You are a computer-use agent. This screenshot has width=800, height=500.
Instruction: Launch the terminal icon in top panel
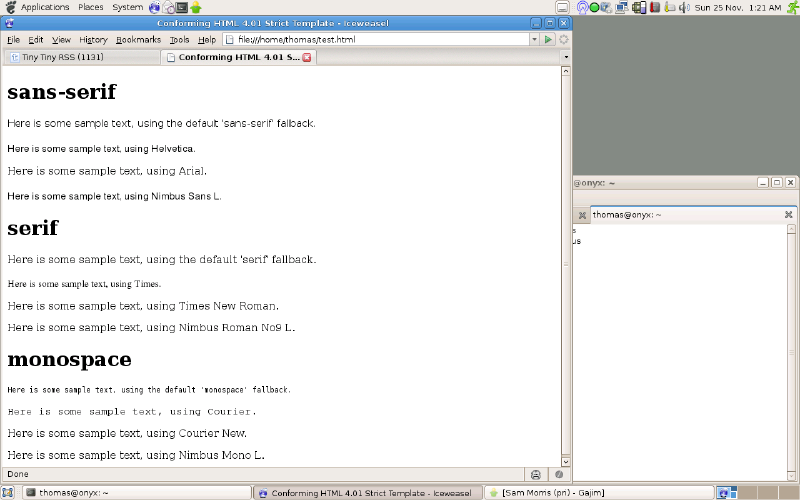182,7
